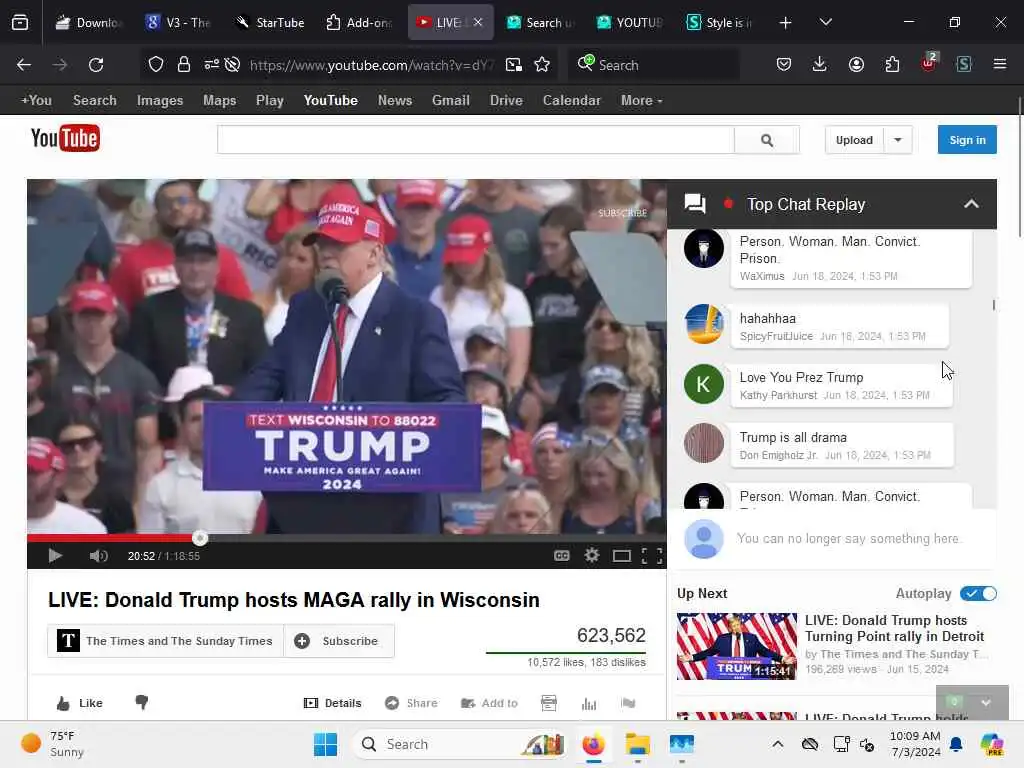
Task: Open News in the Google bar
Action: tap(394, 101)
